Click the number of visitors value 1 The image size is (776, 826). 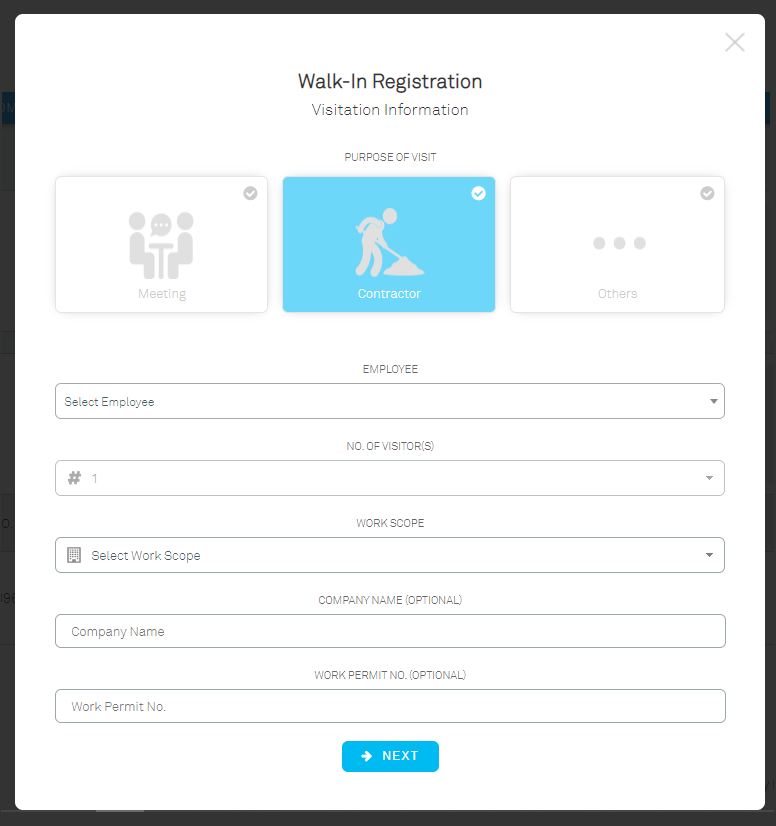95,478
